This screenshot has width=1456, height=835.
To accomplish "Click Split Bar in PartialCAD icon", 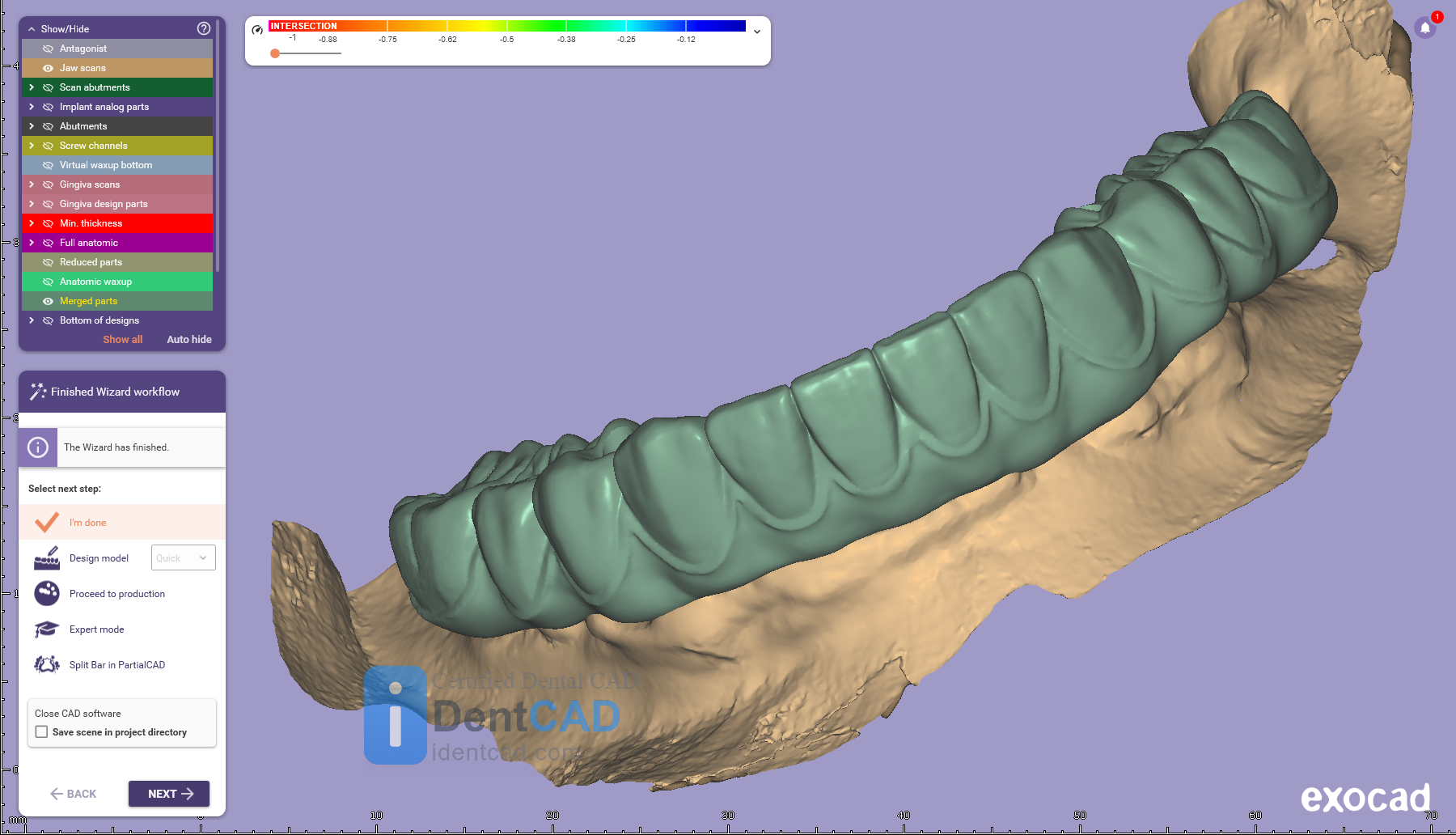I will (x=47, y=664).
